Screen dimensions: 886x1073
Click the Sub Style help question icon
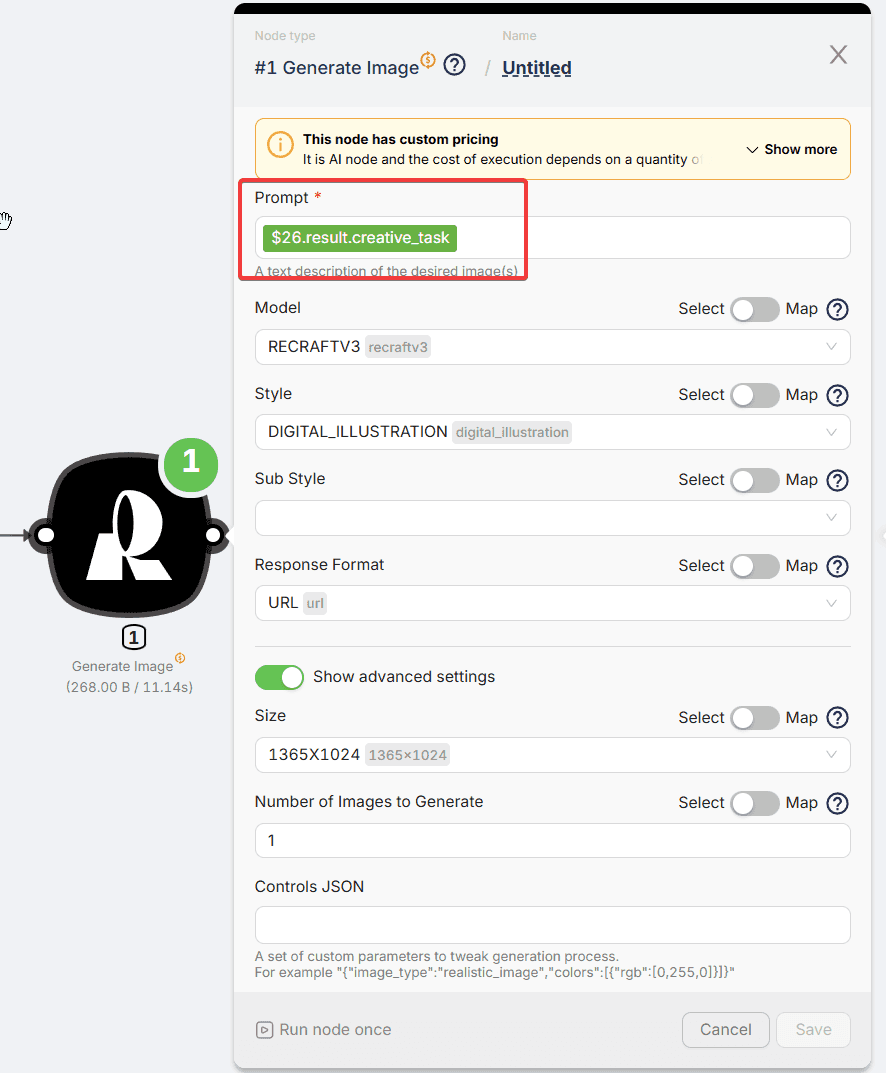coord(838,480)
